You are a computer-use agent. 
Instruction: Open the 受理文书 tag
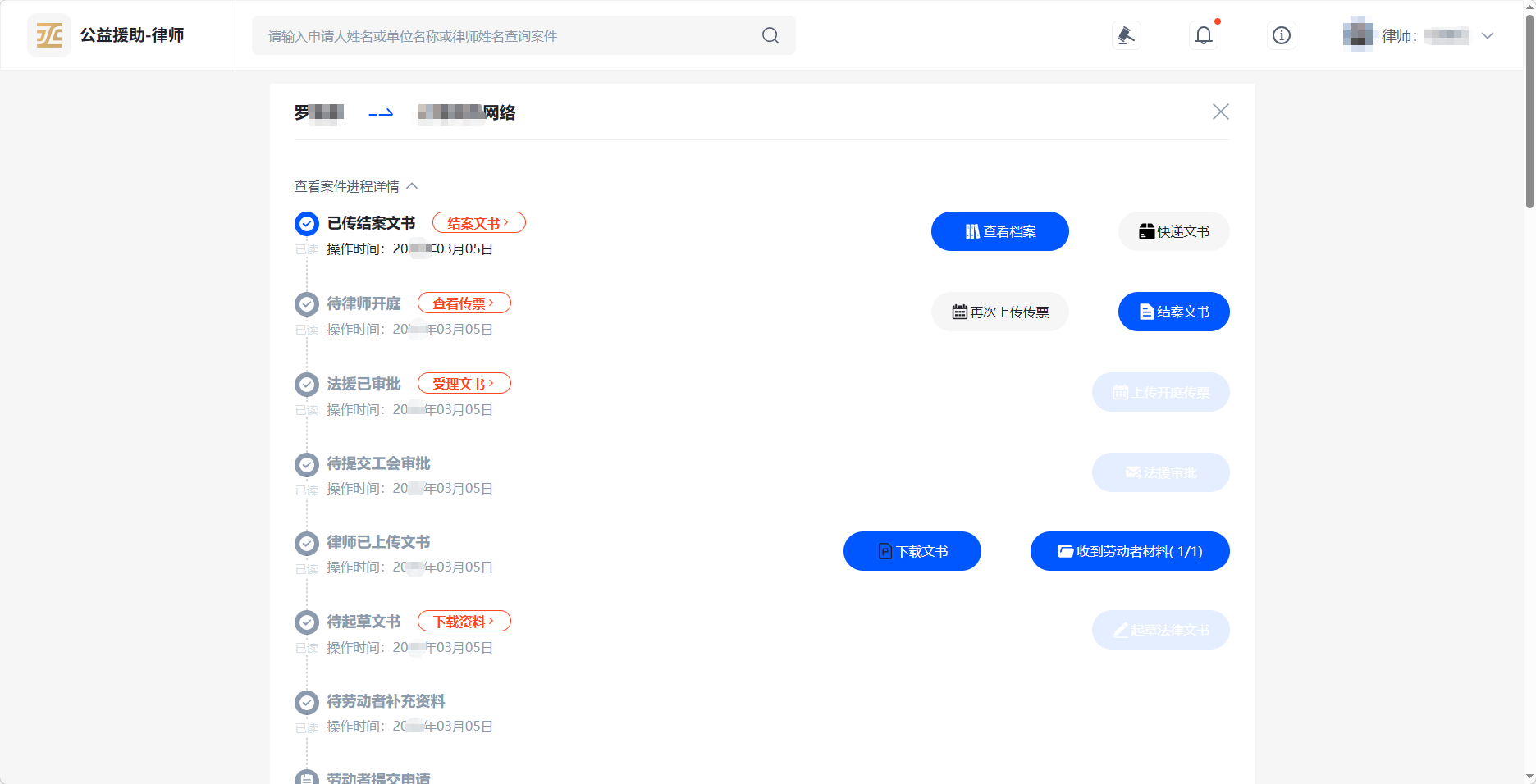(x=464, y=384)
